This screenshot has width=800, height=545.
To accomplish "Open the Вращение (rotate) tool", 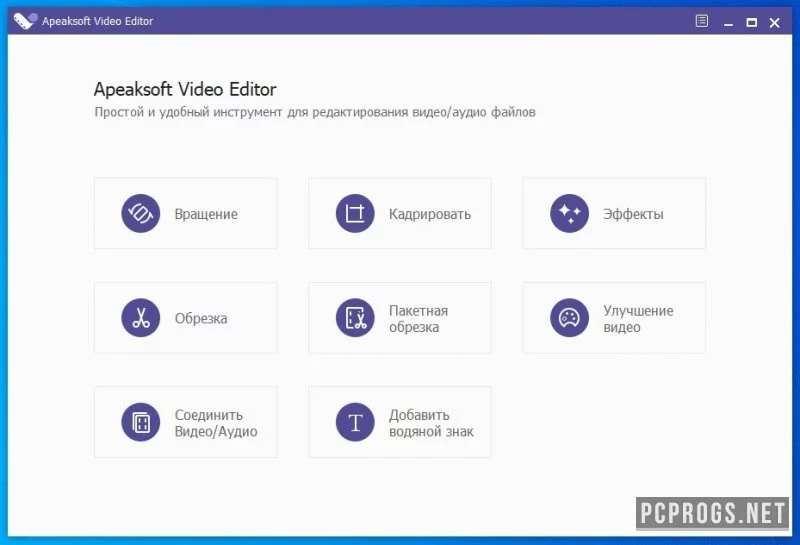I will 185,213.
